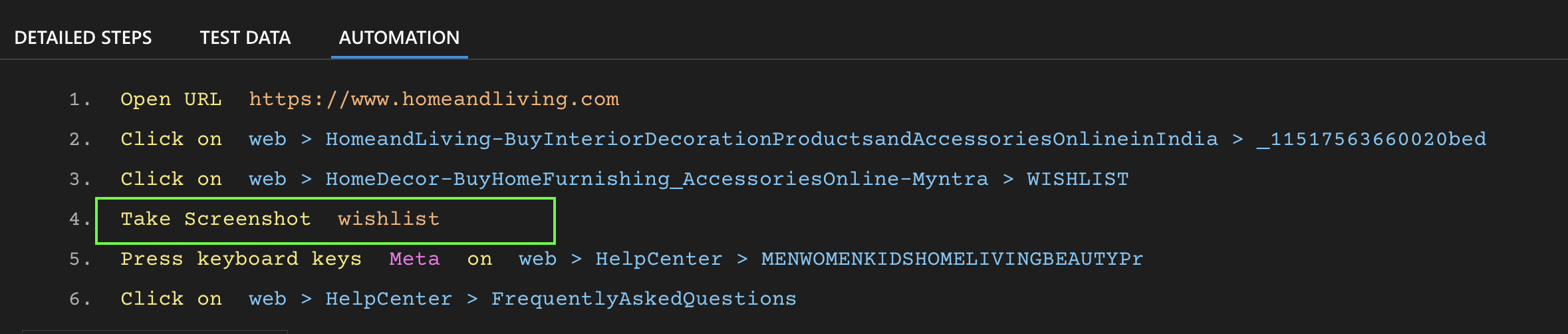1568x334 pixels.
Task: Click step number 1 in the list
Action: [79, 99]
